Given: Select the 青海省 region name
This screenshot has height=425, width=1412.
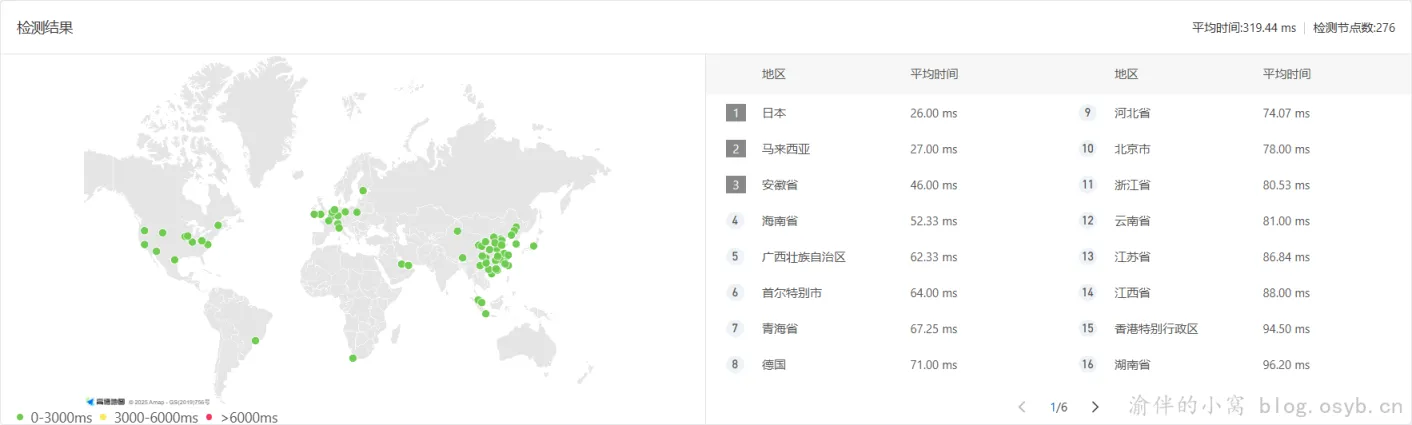Looking at the screenshot, I should [x=780, y=328].
